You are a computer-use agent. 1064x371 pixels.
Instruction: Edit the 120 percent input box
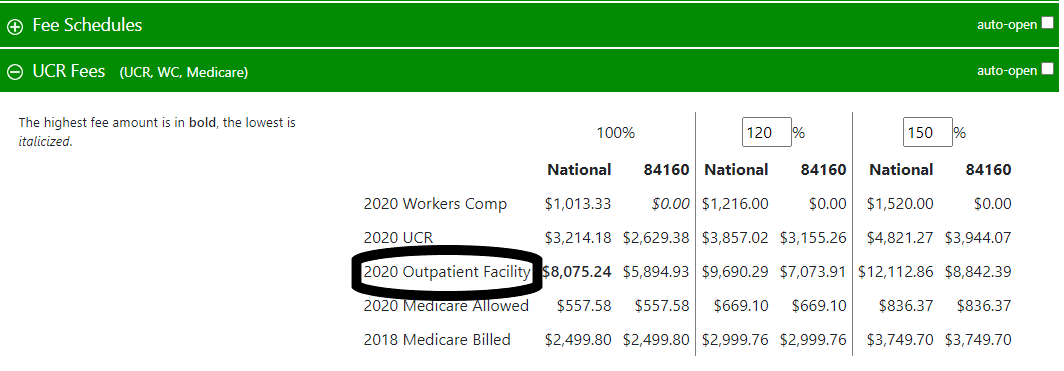coord(767,132)
